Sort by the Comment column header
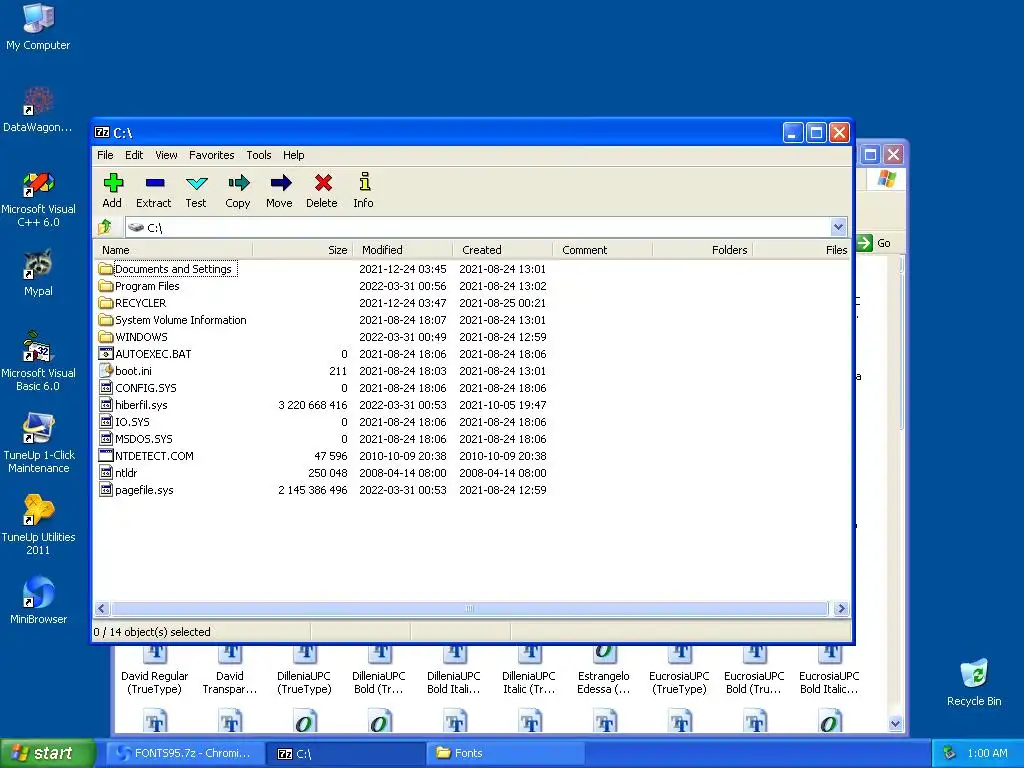 click(603, 250)
